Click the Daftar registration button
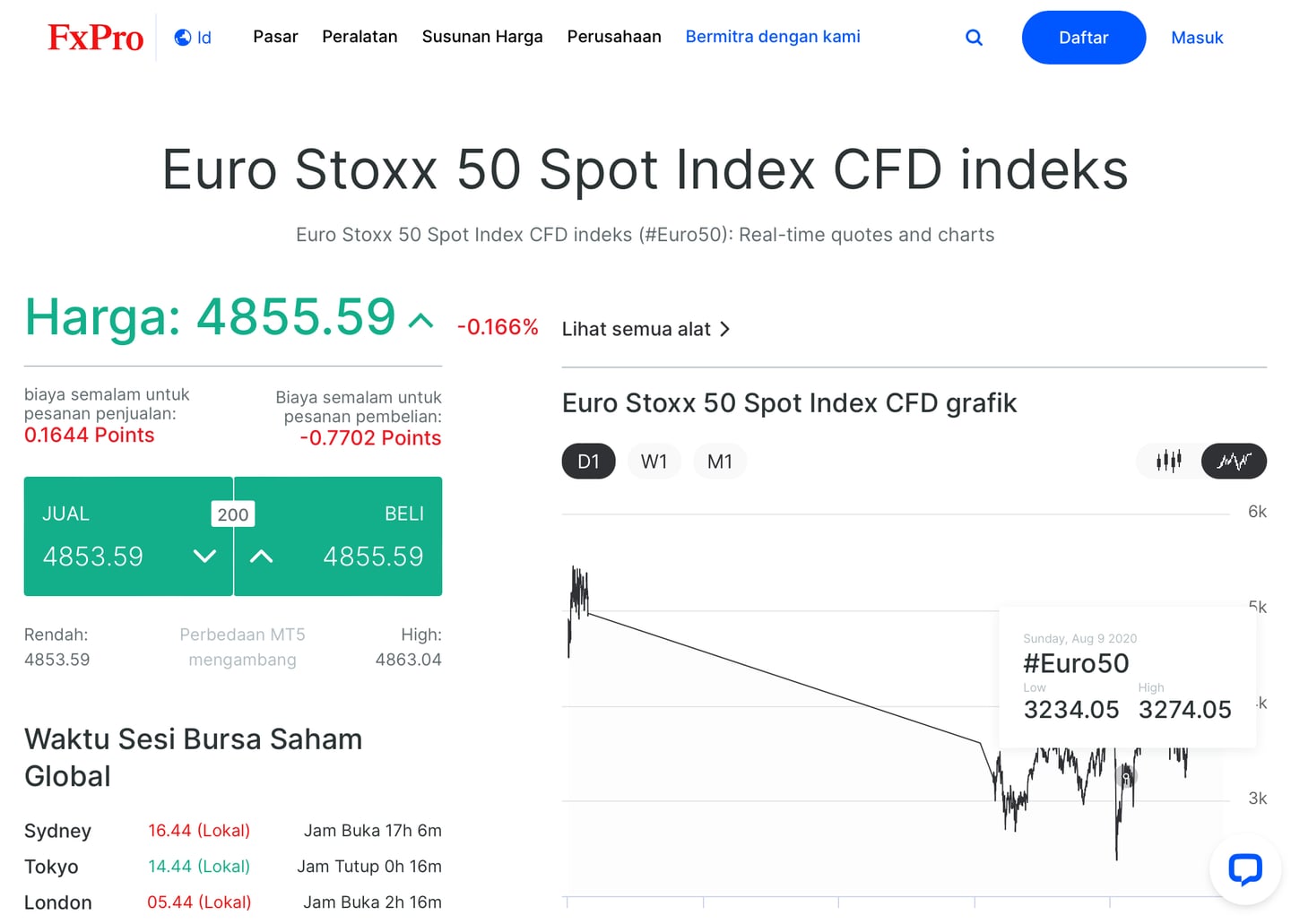Image resolution: width=1291 pixels, height=924 pixels. pyautogui.click(x=1083, y=37)
